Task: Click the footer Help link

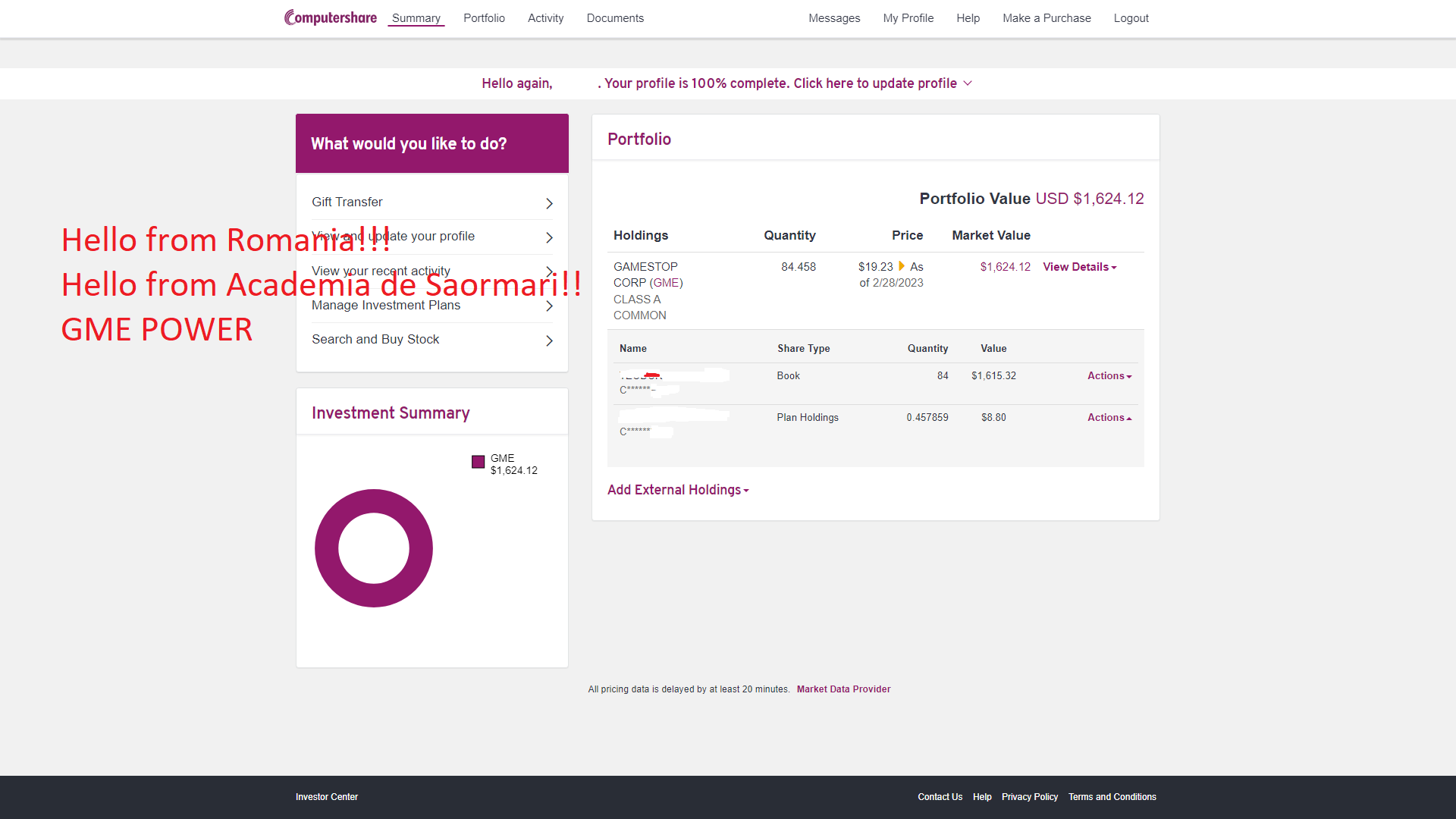Action: (982, 797)
